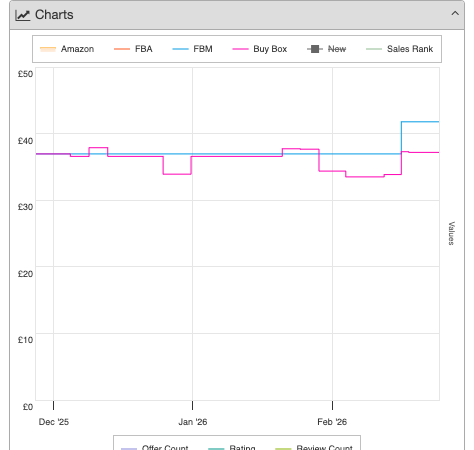Toggle the Sales Rank series in legend
This screenshot has width=474, height=450.
pos(399,49)
